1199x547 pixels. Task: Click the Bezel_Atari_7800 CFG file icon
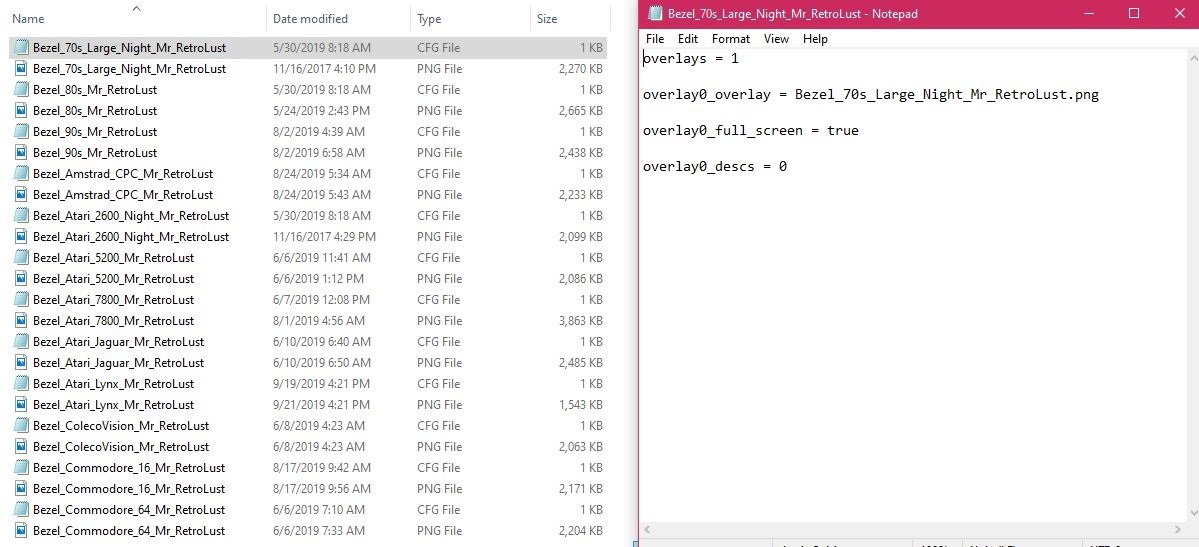click(x=21, y=300)
